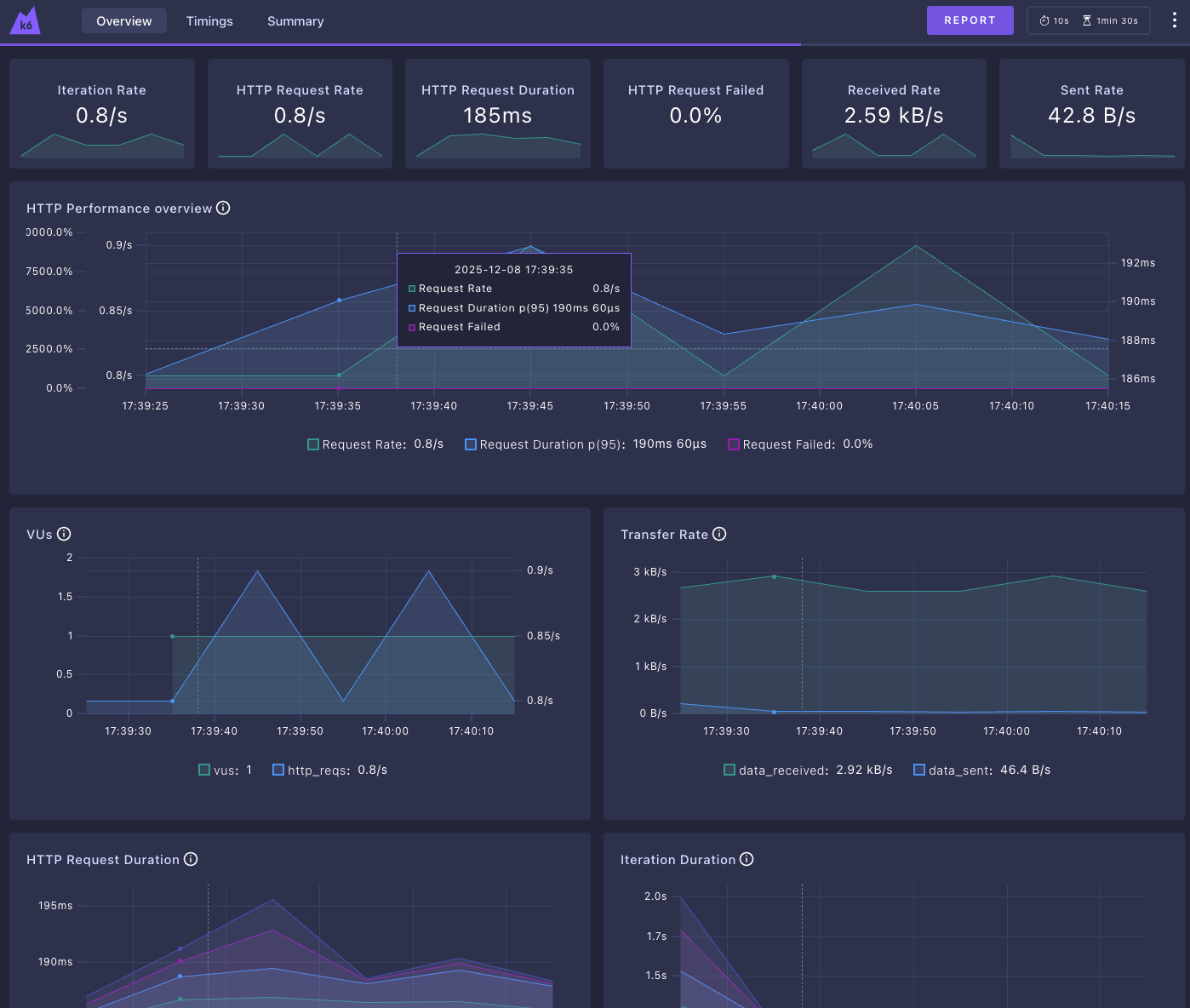The image size is (1190, 1008).
Task: Switch to the Timings tab
Action: pyautogui.click(x=209, y=20)
